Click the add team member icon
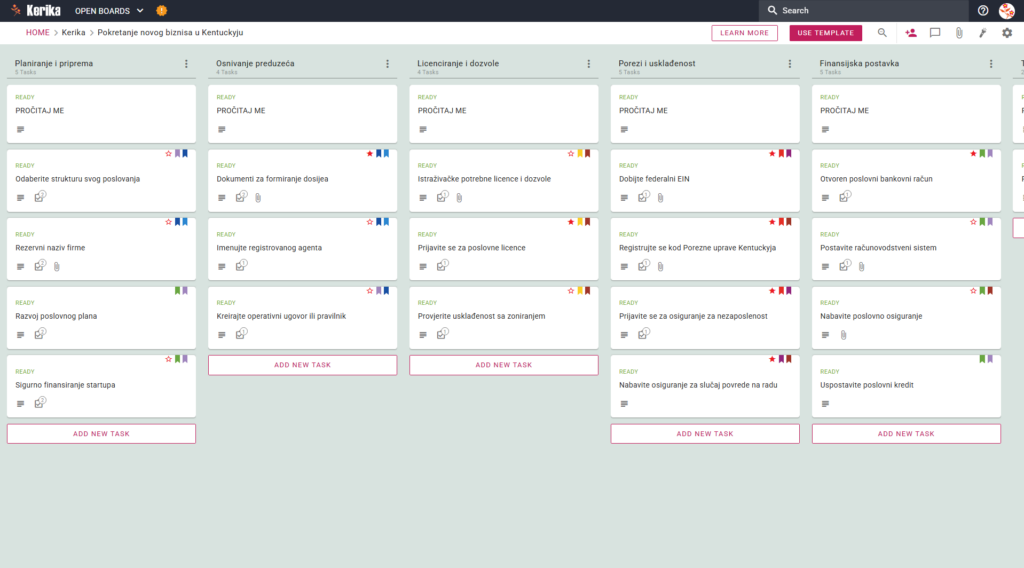The height and width of the screenshot is (568, 1024). [x=911, y=33]
